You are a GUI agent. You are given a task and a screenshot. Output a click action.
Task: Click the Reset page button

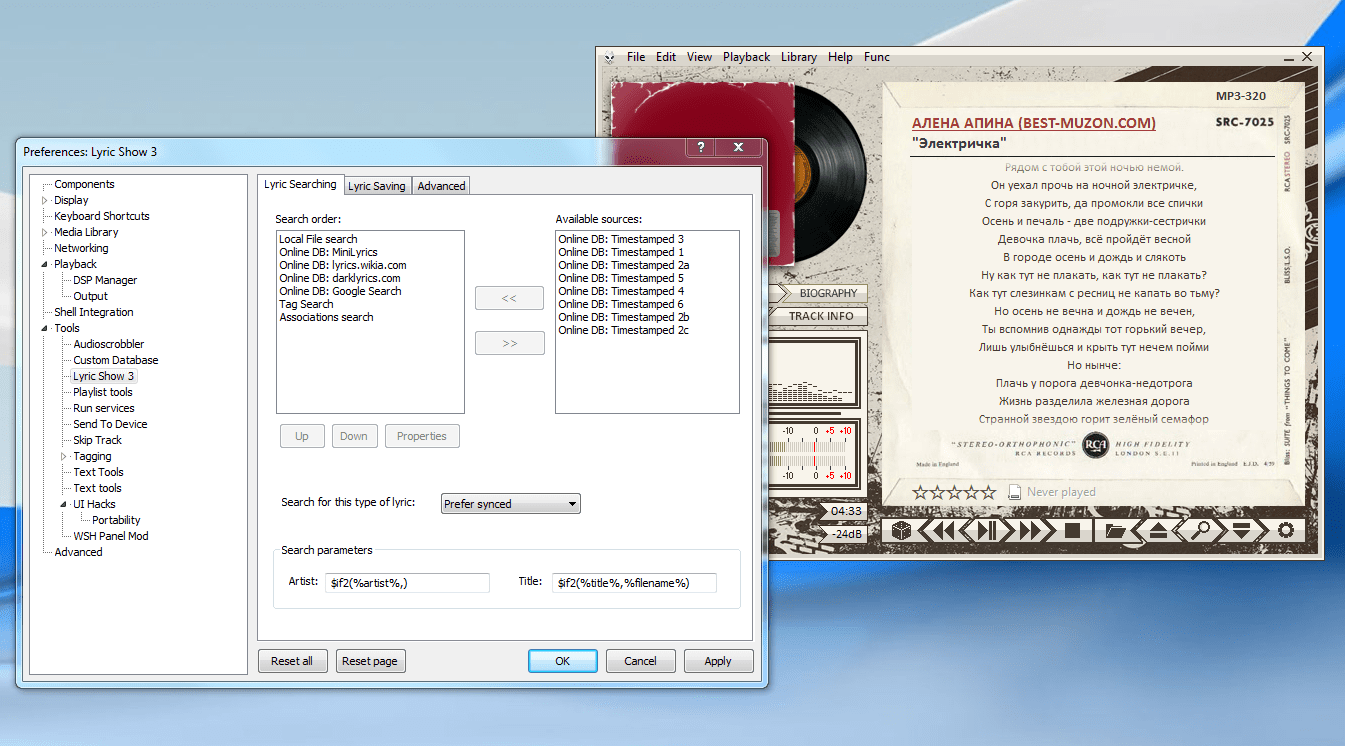click(370, 661)
